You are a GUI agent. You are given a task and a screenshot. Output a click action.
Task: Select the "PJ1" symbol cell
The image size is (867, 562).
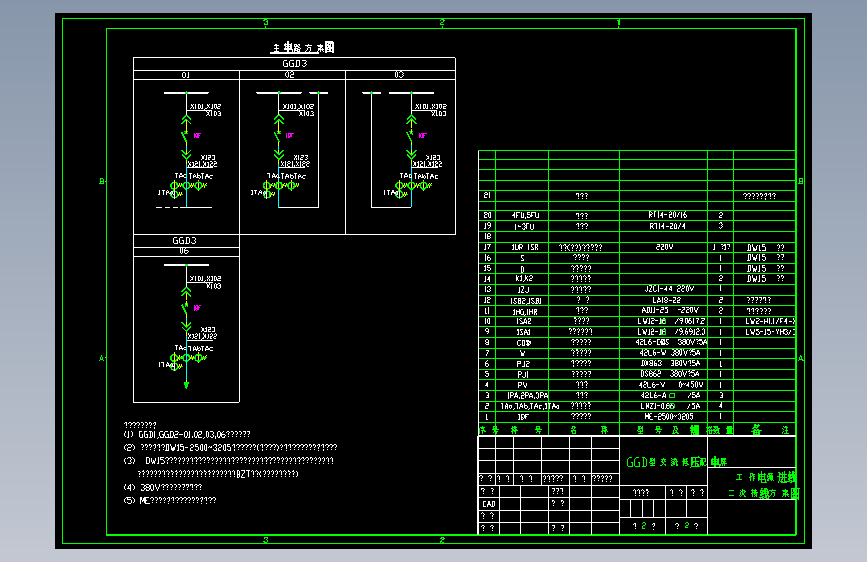tap(523, 374)
